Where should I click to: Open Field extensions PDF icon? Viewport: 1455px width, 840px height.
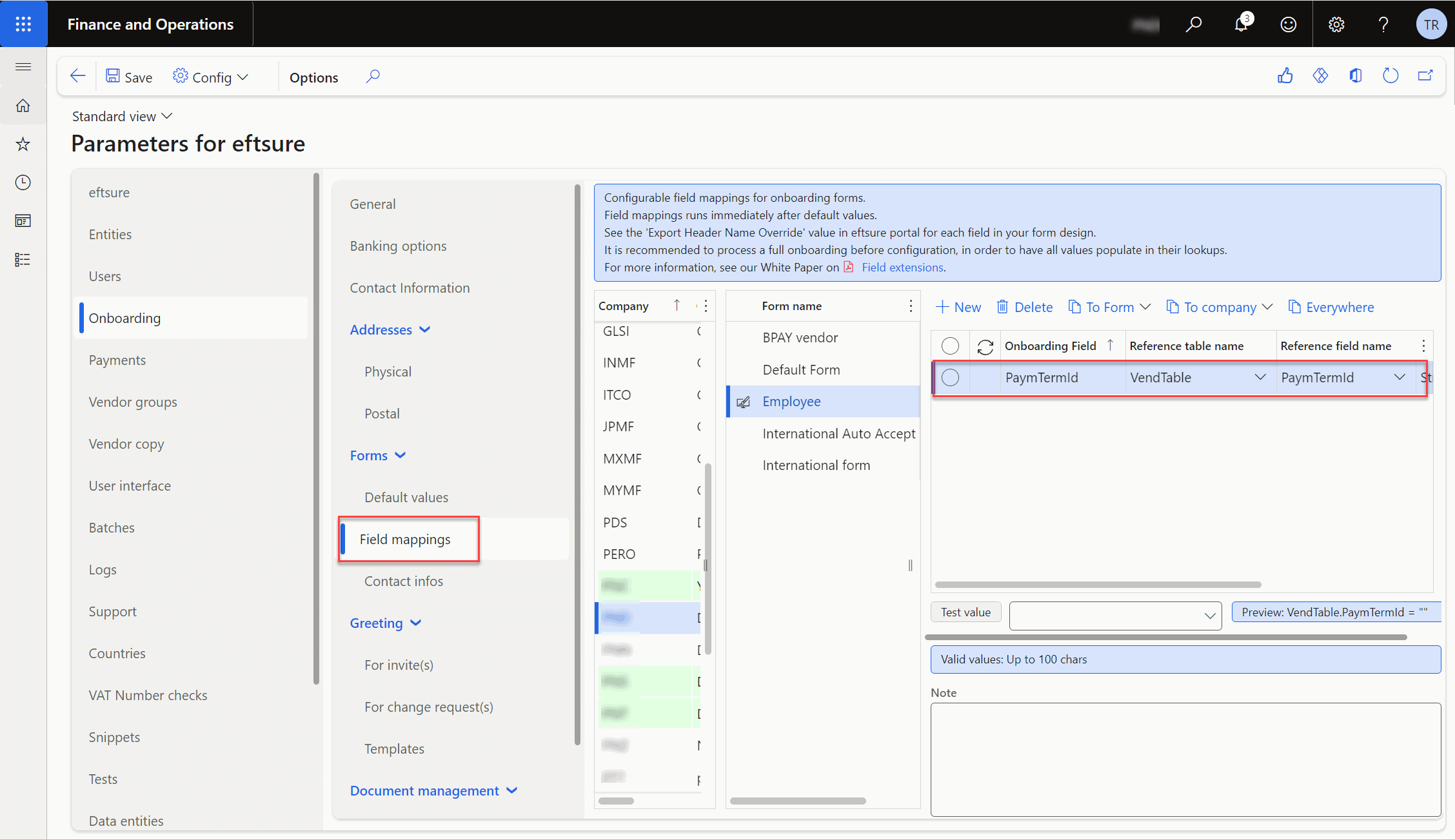[x=849, y=267]
